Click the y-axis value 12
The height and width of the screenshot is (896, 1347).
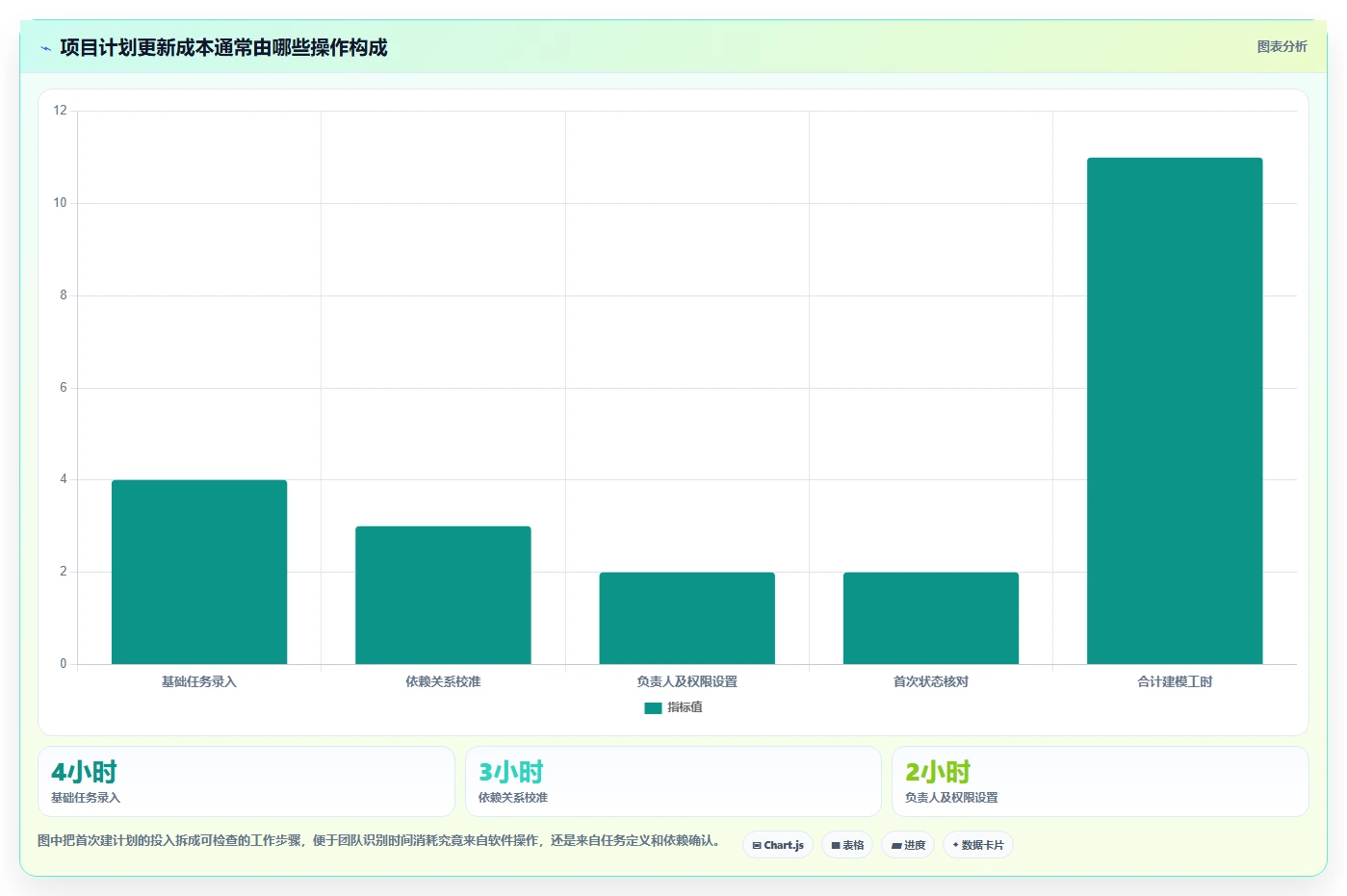61,111
